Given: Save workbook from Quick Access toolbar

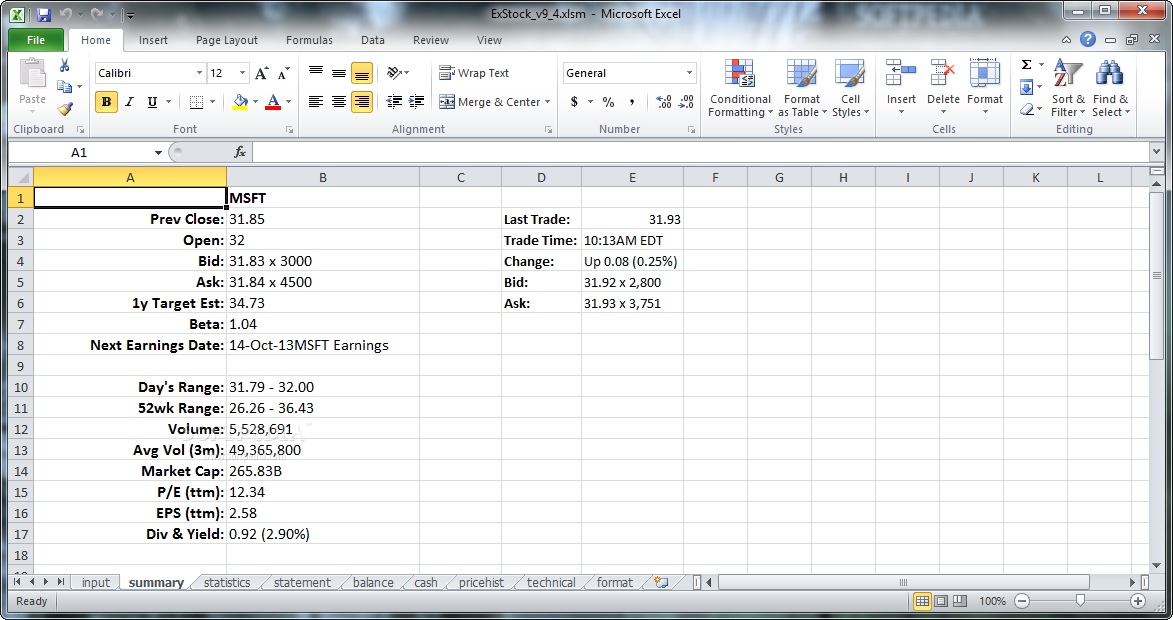Looking at the screenshot, I should [43, 14].
